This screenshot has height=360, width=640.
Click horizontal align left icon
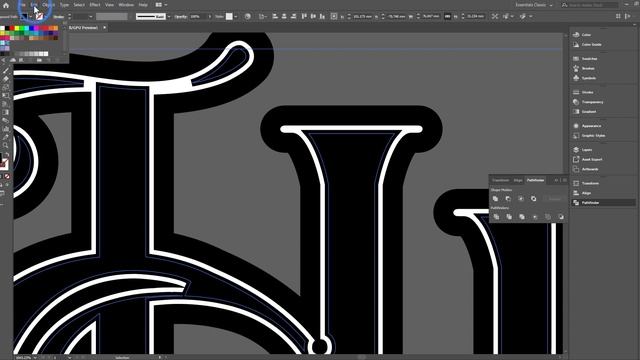(x=275, y=16)
